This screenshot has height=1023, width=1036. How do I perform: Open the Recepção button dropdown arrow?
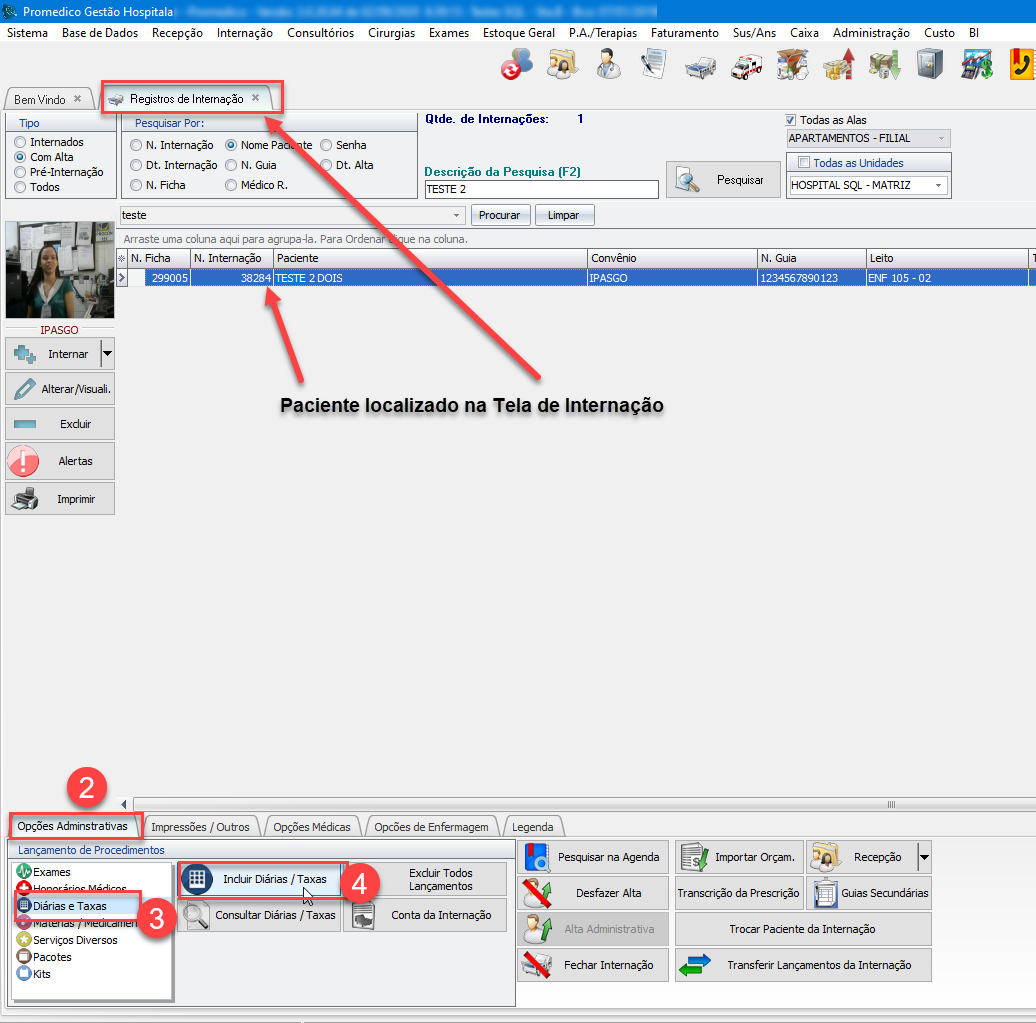pyautogui.click(x=924, y=857)
